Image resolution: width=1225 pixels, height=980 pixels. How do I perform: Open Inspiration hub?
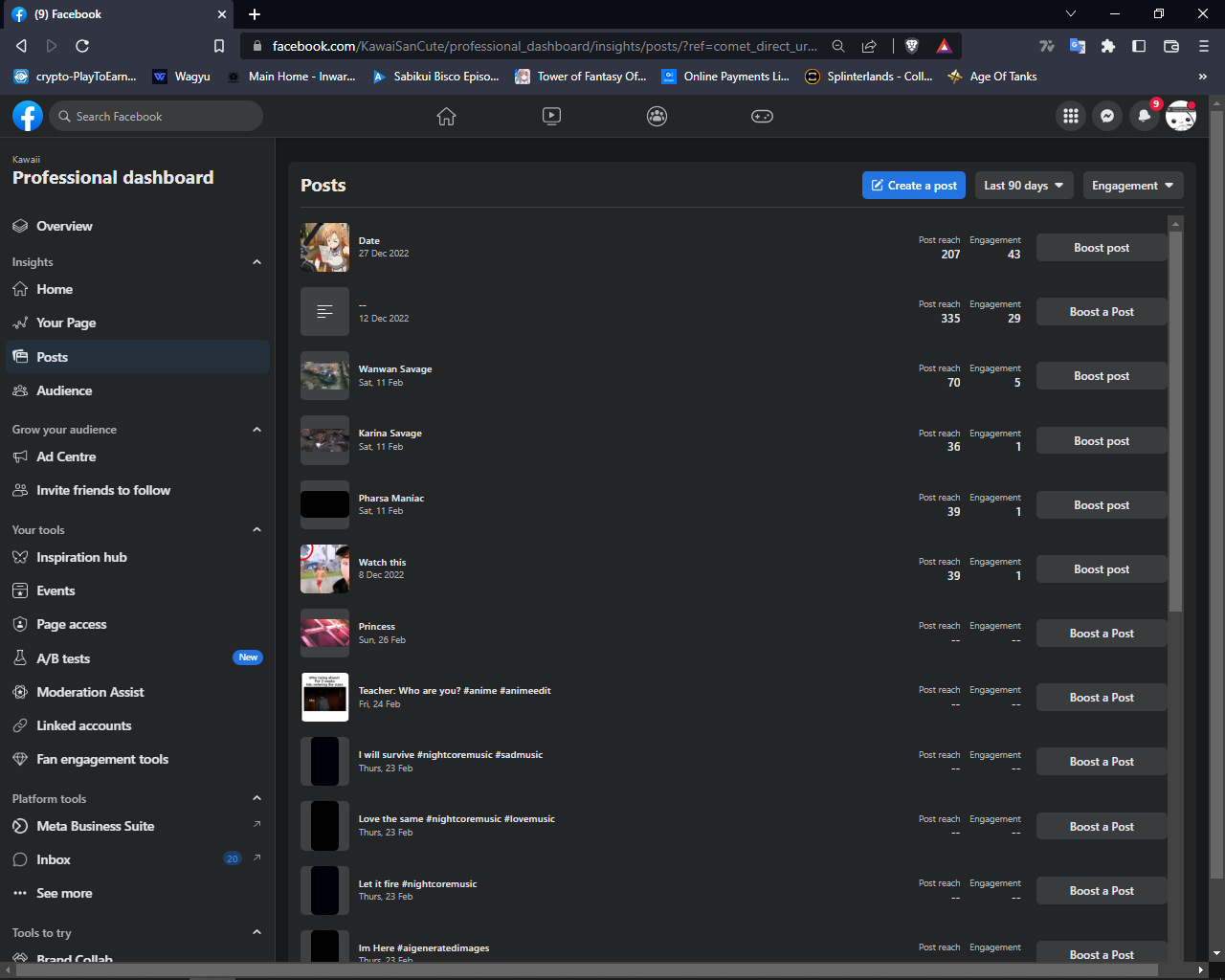(x=138, y=557)
